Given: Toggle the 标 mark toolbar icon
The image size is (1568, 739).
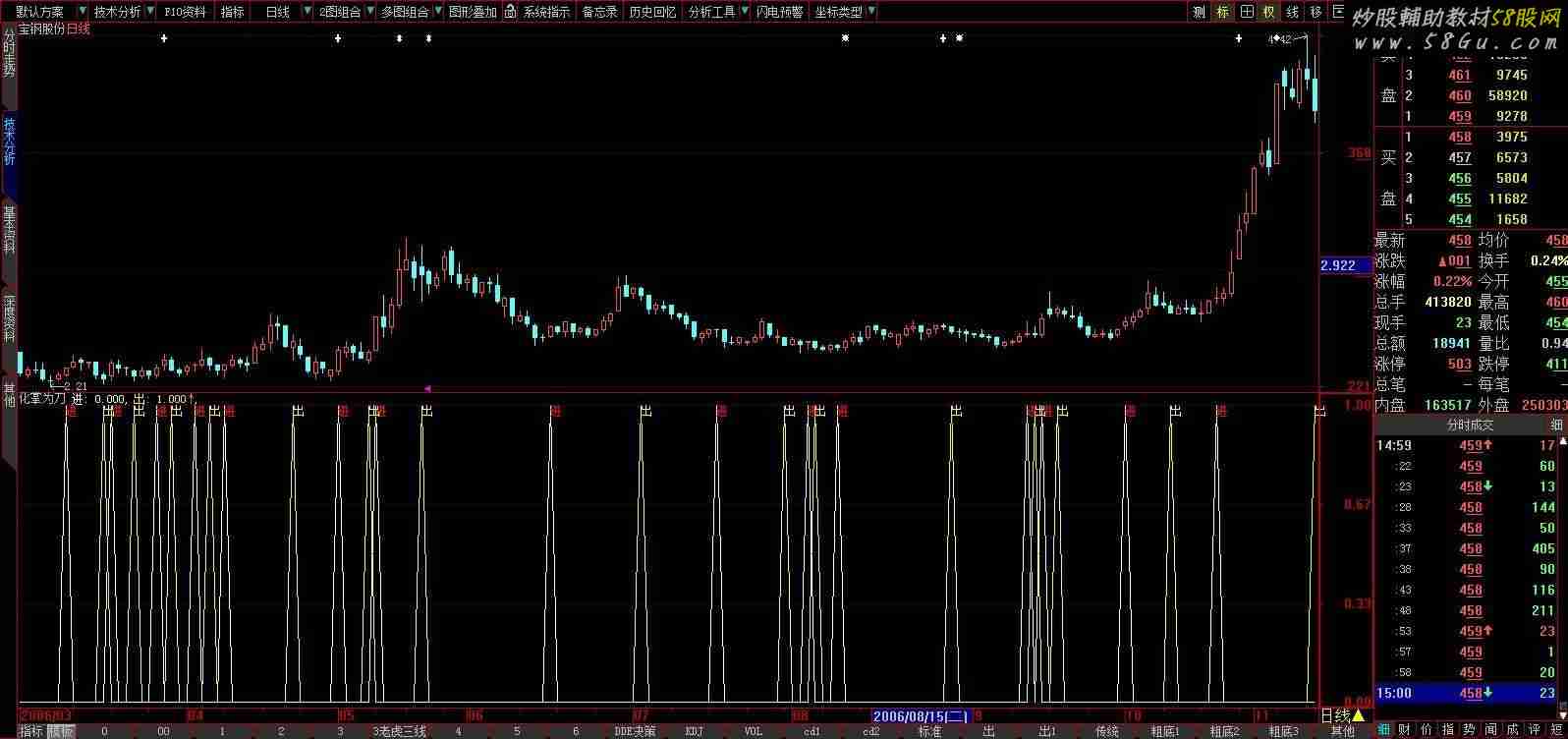Looking at the screenshot, I should tap(1223, 12).
